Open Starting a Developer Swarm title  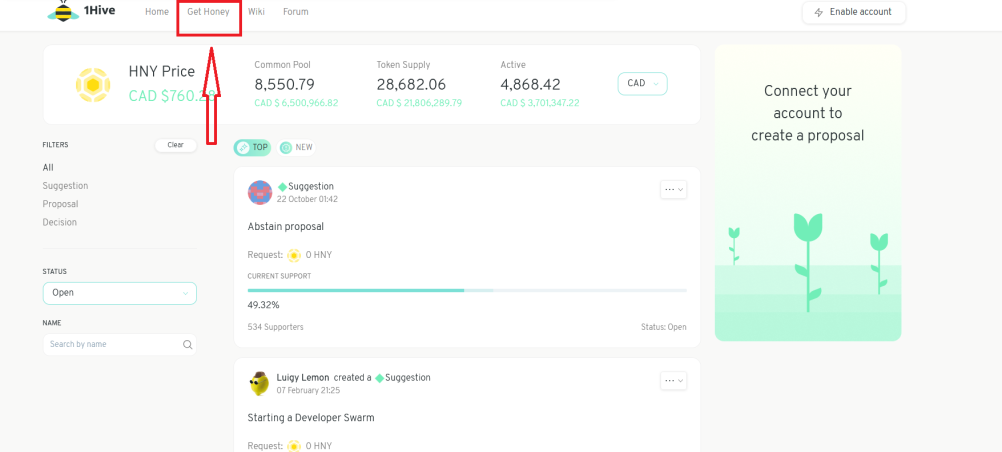click(311, 417)
